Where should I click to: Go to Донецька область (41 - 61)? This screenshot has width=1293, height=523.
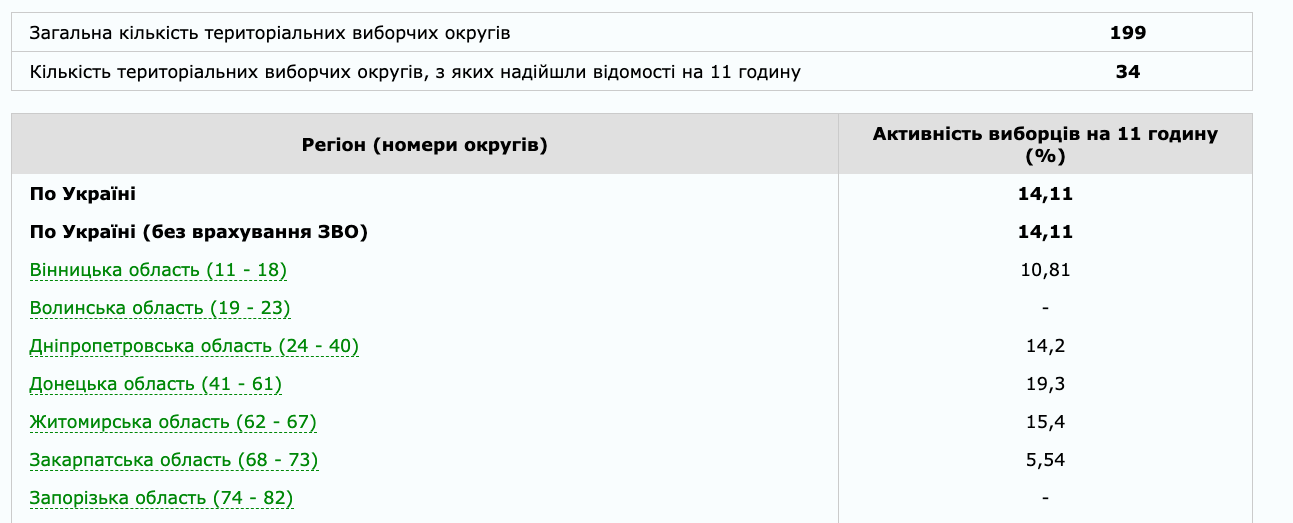156,384
